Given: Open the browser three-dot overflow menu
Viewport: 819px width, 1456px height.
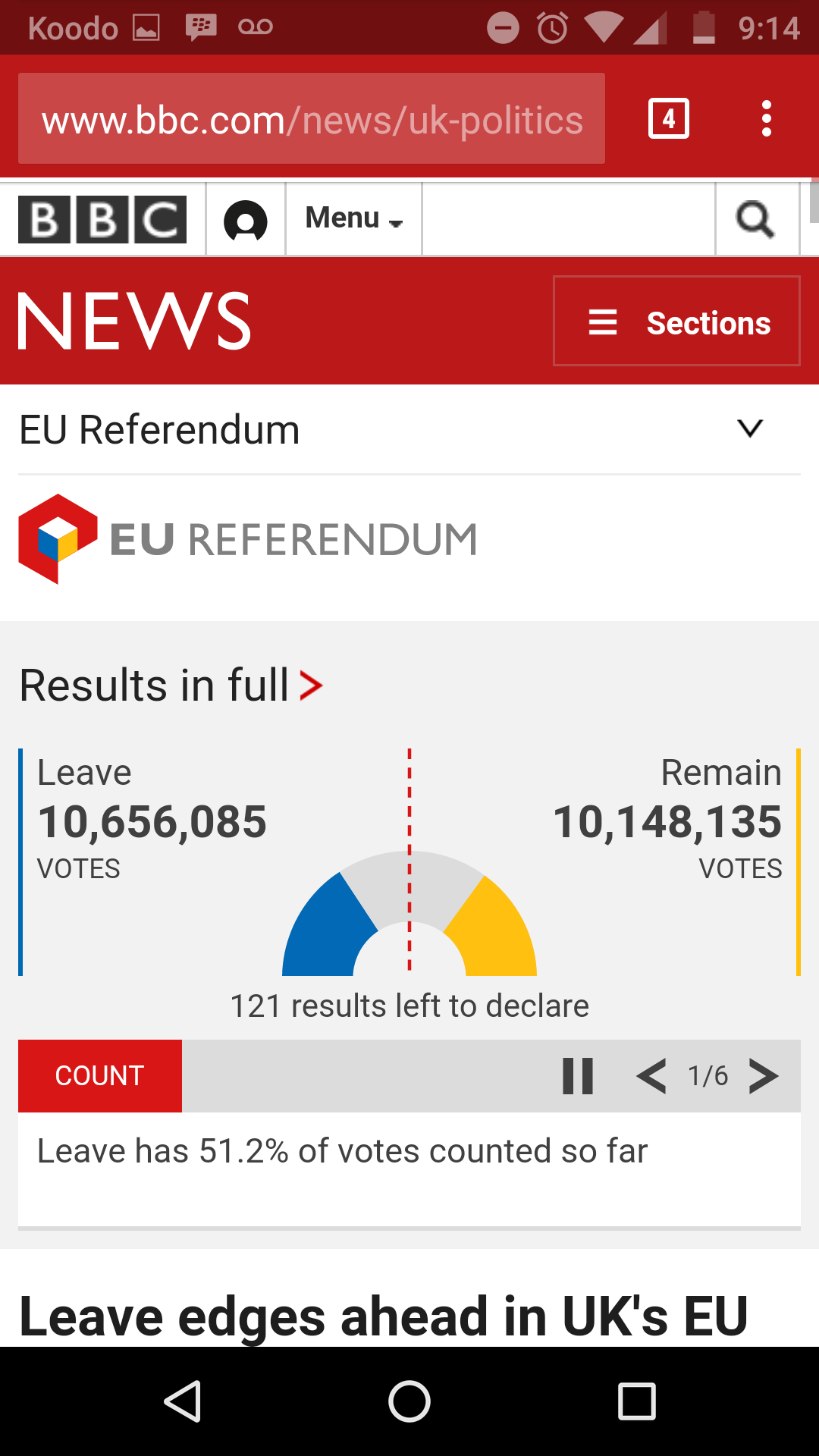Looking at the screenshot, I should coord(767,118).
